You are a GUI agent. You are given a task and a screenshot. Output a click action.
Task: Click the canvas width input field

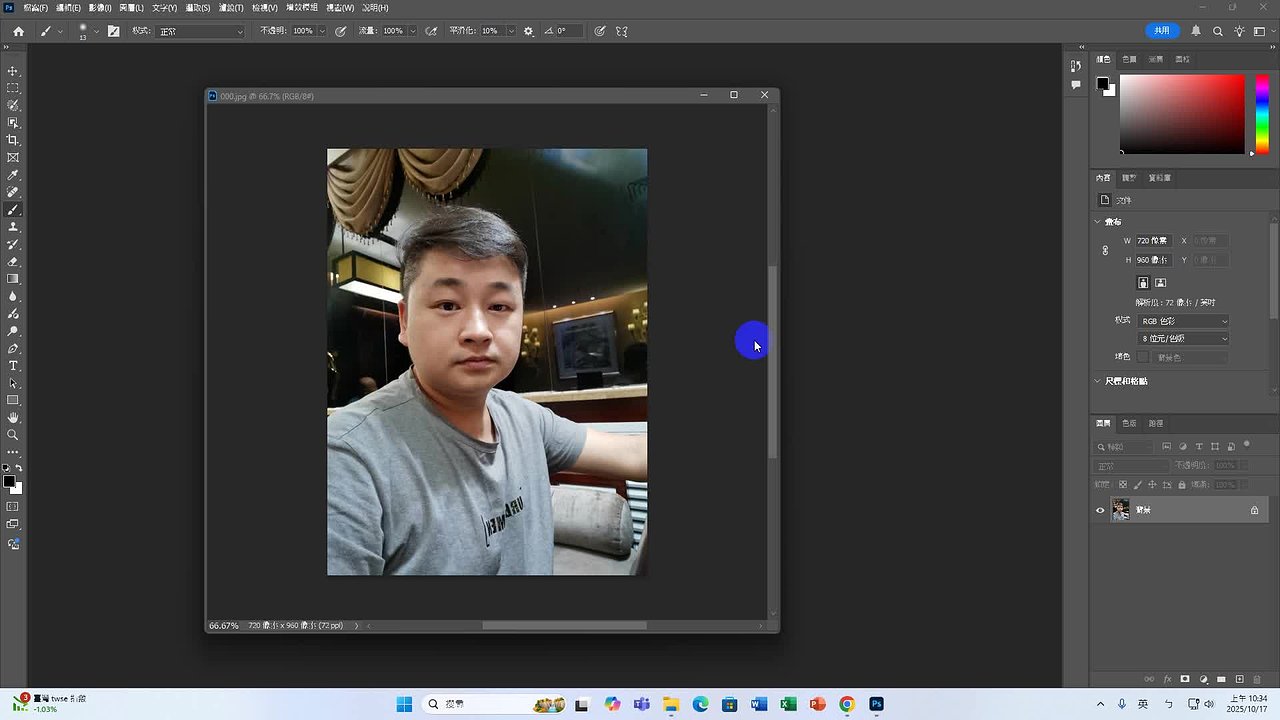tap(1154, 241)
